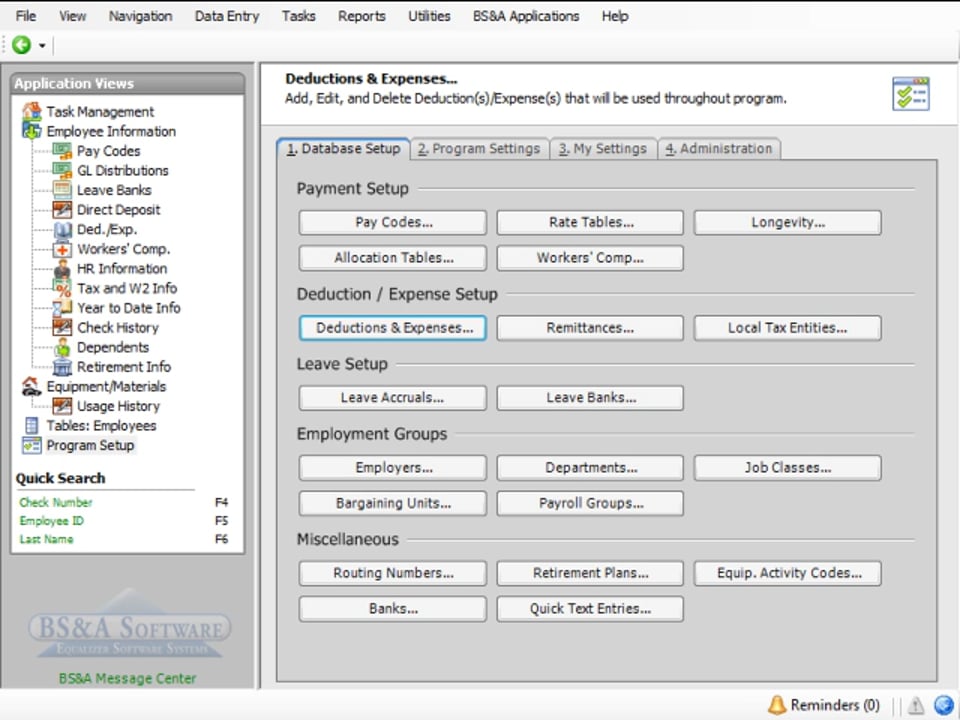The height and width of the screenshot is (720, 960).
Task: Click the Dependents icon
Action: 62,347
